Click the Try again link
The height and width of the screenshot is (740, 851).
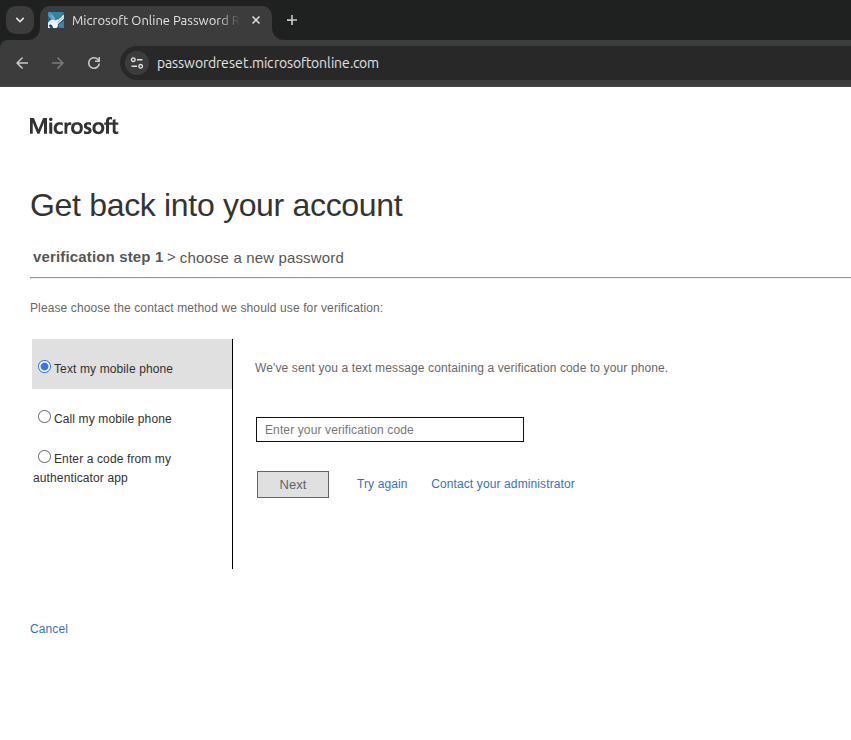[x=382, y=484]
